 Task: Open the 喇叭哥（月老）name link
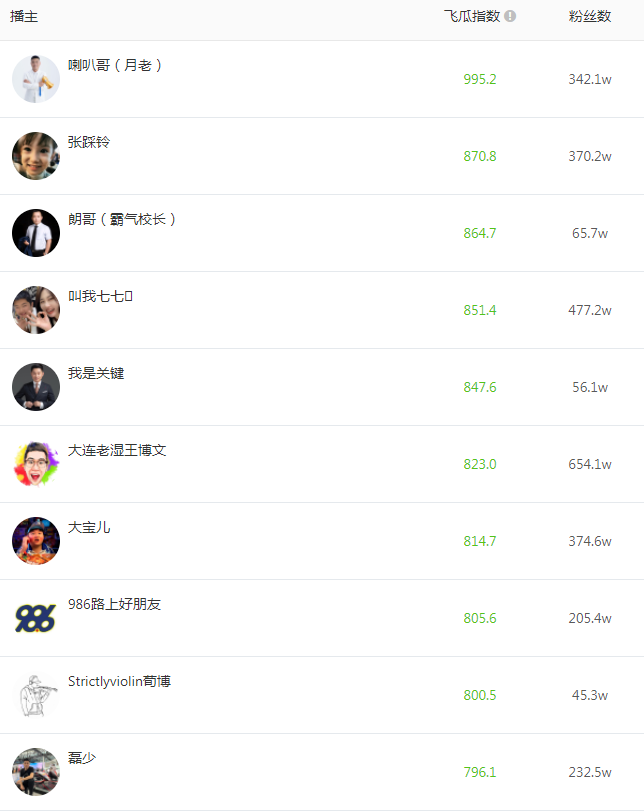(115, 65)
